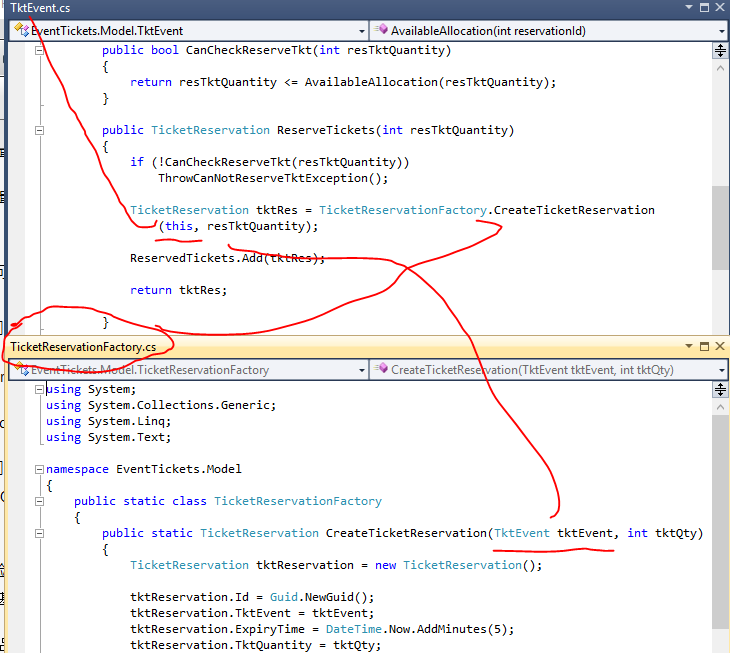730x653 pixels.
Task: Click 'using System.Text;' line
Action: (108, 438)
